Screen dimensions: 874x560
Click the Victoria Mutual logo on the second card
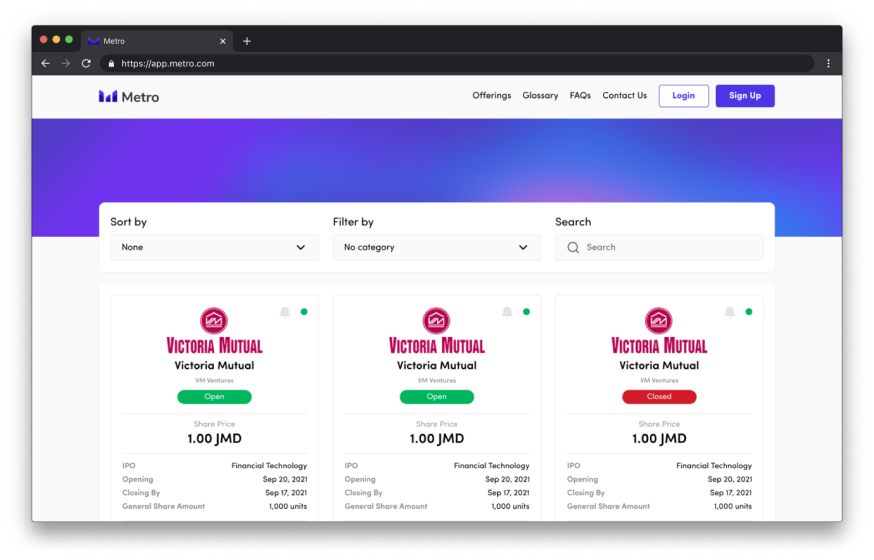coord(436,331)
